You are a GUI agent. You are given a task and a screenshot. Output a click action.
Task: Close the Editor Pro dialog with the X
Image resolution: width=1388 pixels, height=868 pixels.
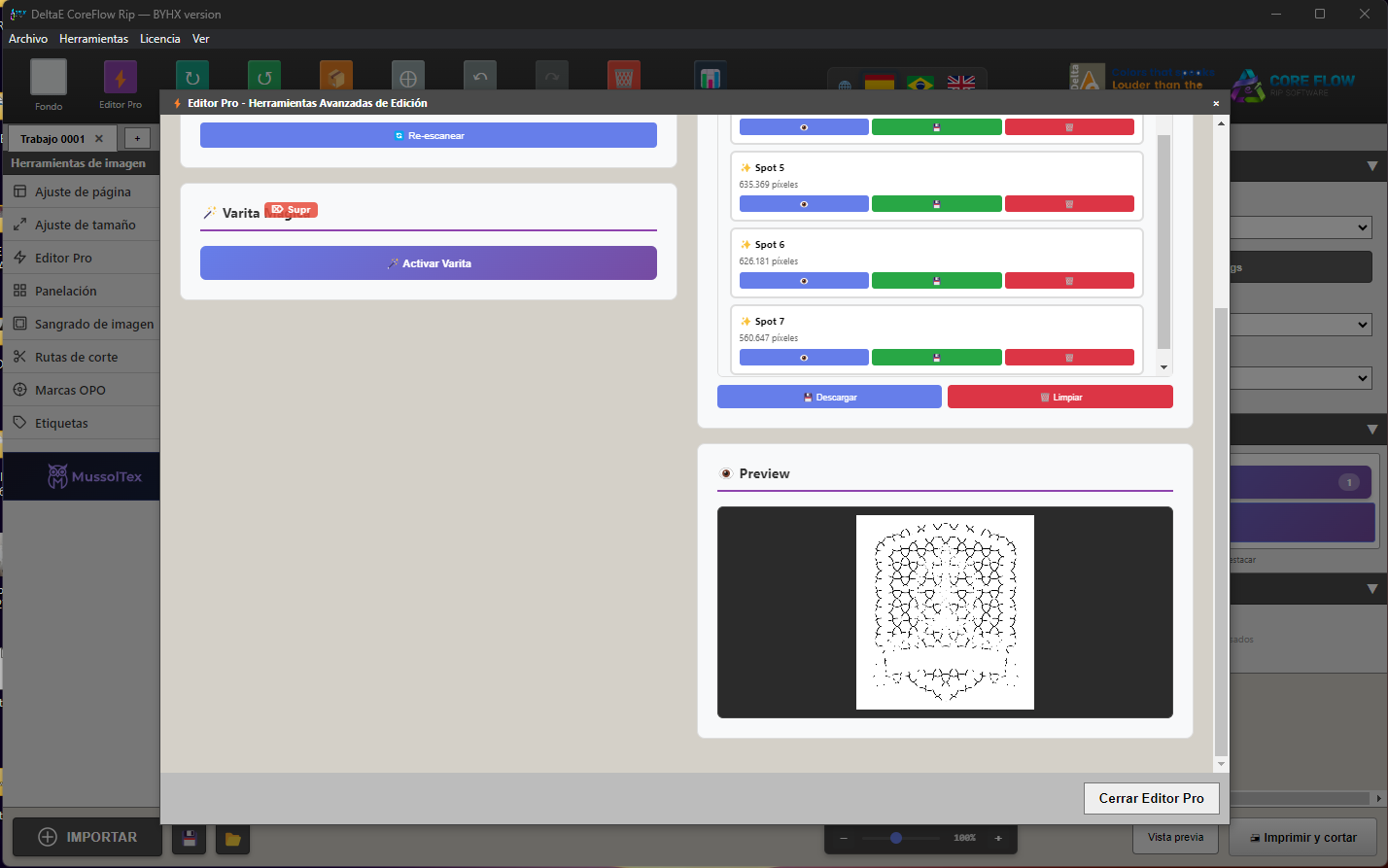coord(1216,103)
